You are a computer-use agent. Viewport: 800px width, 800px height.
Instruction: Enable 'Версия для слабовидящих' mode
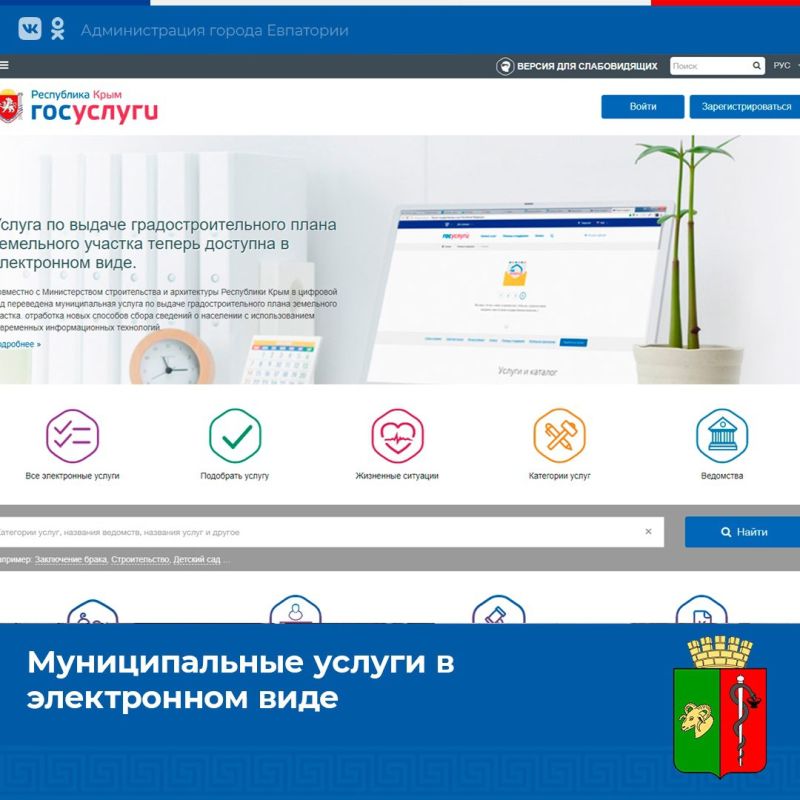(577, 66)
